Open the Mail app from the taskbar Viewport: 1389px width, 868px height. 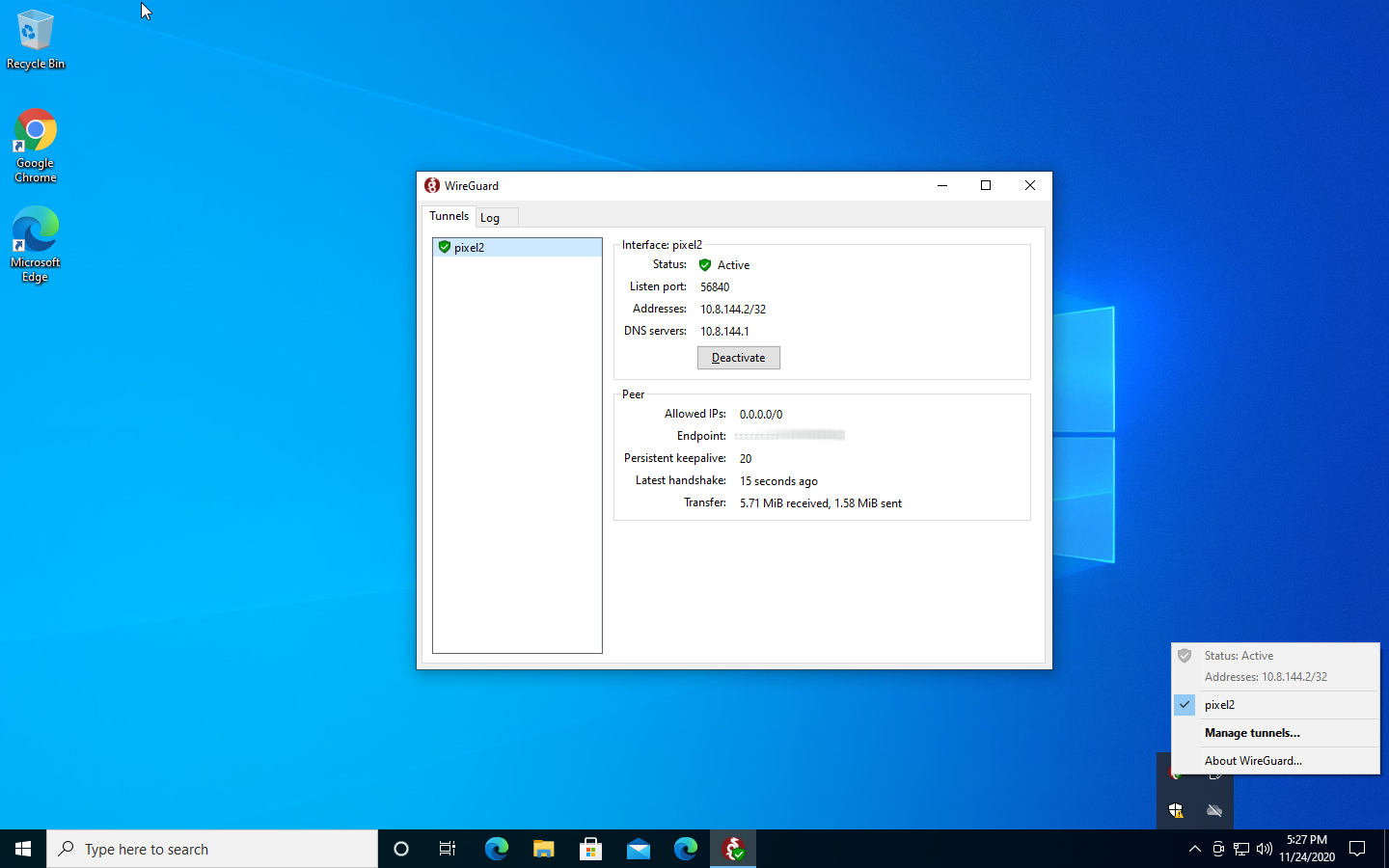(638, 849)
